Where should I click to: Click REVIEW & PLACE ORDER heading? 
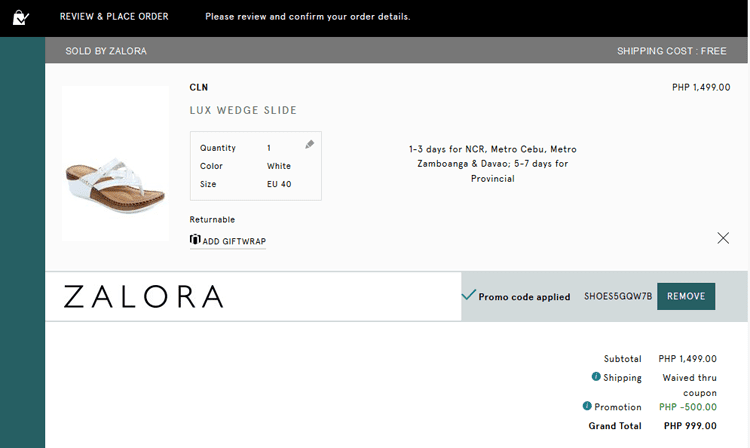point(114,17)
